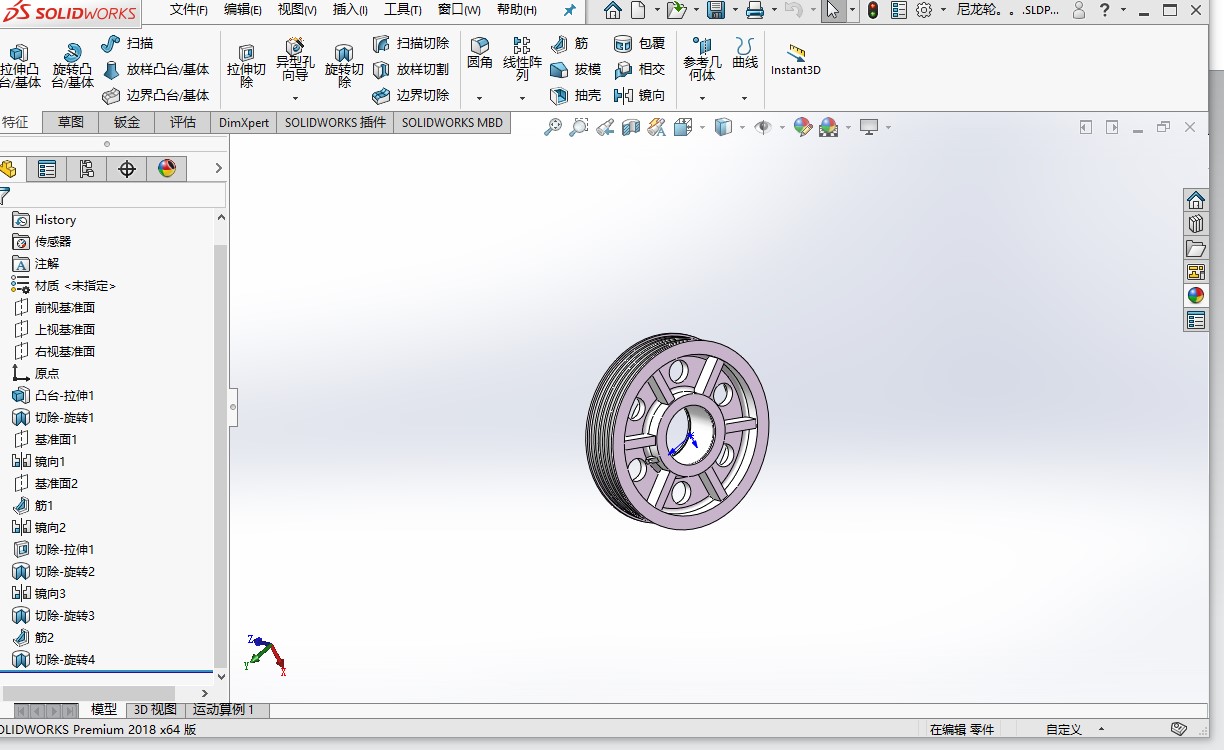This screenshot has height=750, width=1224.
Task: Choose the 相交 intersect tool
Action: click(639, 70)
